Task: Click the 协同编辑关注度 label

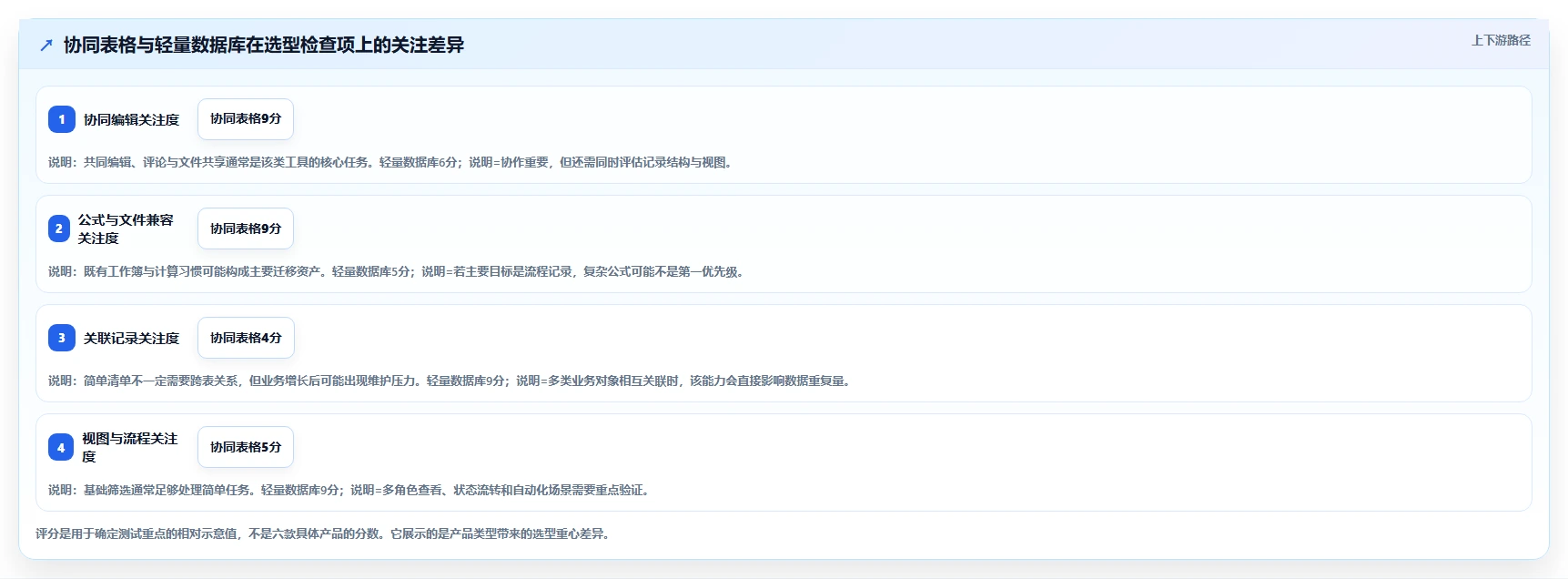Action: coord(132,119)
